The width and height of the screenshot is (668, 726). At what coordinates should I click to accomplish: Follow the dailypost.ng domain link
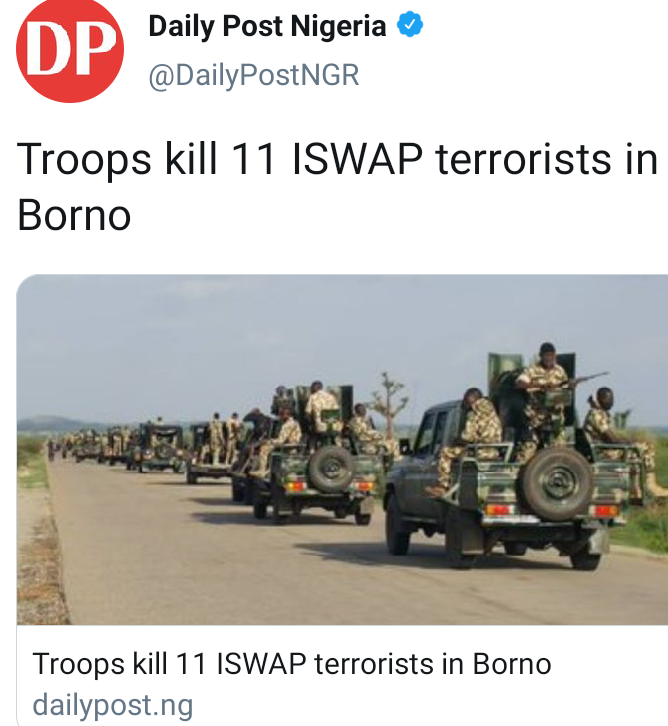pos(112,706)
